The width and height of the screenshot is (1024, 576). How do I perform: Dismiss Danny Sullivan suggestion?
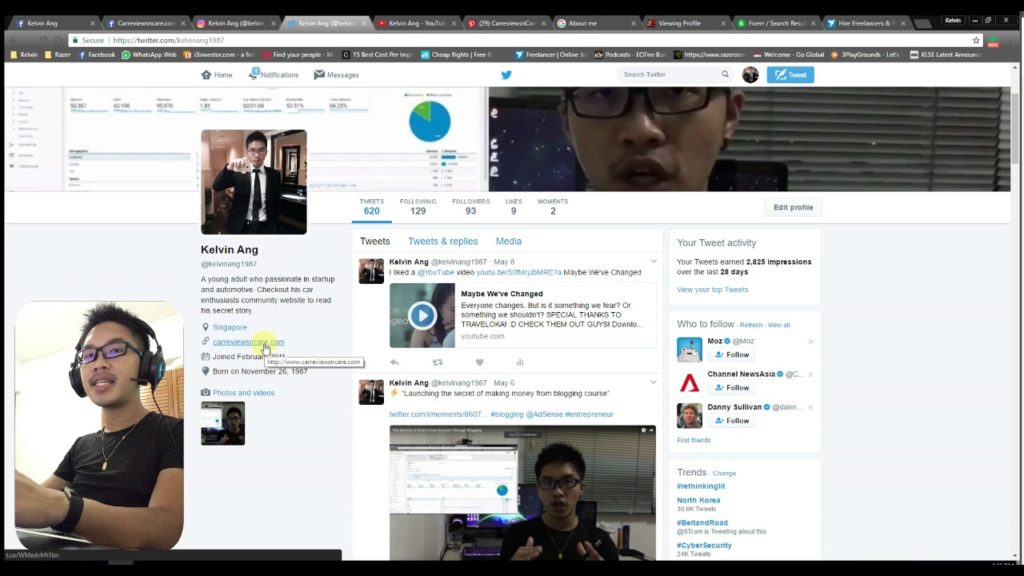[810, 408]
